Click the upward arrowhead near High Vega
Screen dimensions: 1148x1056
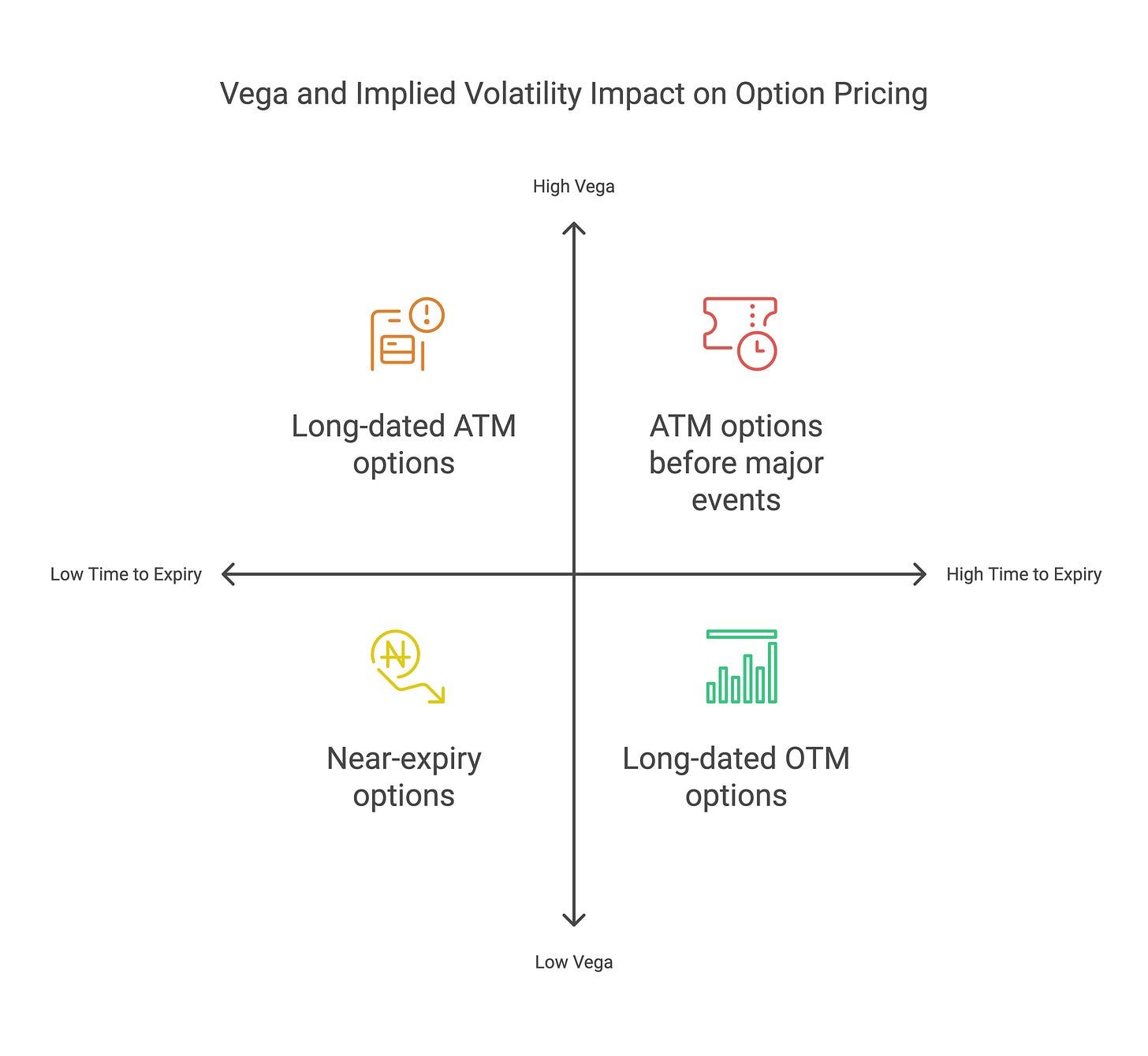574,229
